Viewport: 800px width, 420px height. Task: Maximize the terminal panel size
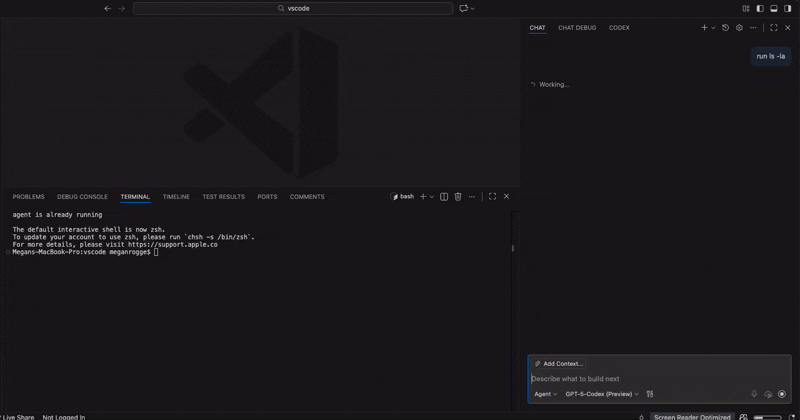pyautogui.click(x=492, y=196)
